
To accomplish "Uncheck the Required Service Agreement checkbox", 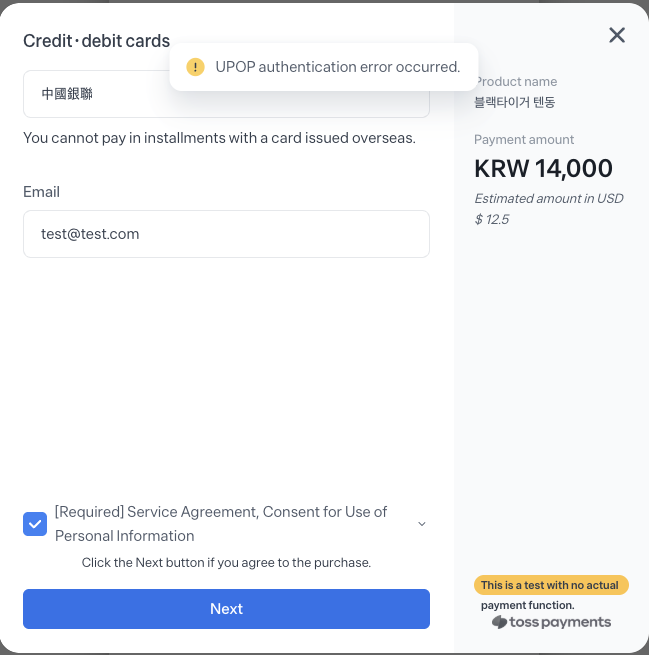I will (35, 524).
